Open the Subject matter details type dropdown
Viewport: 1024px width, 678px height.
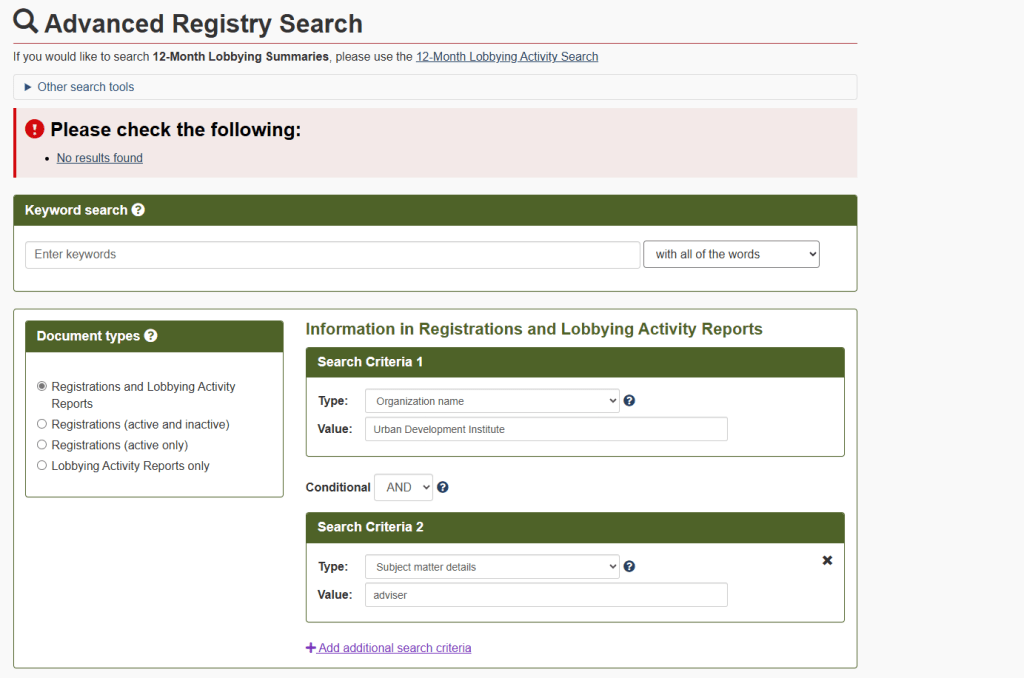pyautogui.click(x=492, y=567)
